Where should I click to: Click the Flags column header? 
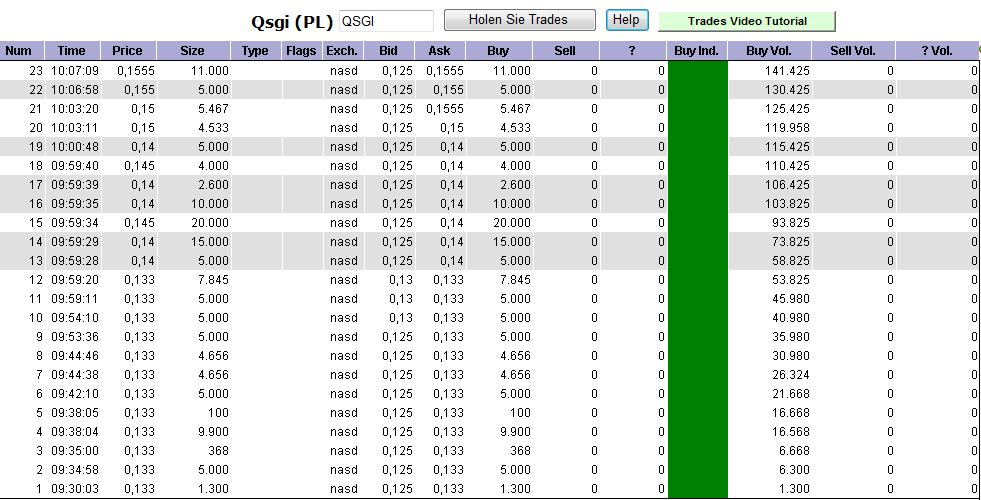[x=300, y=51]
